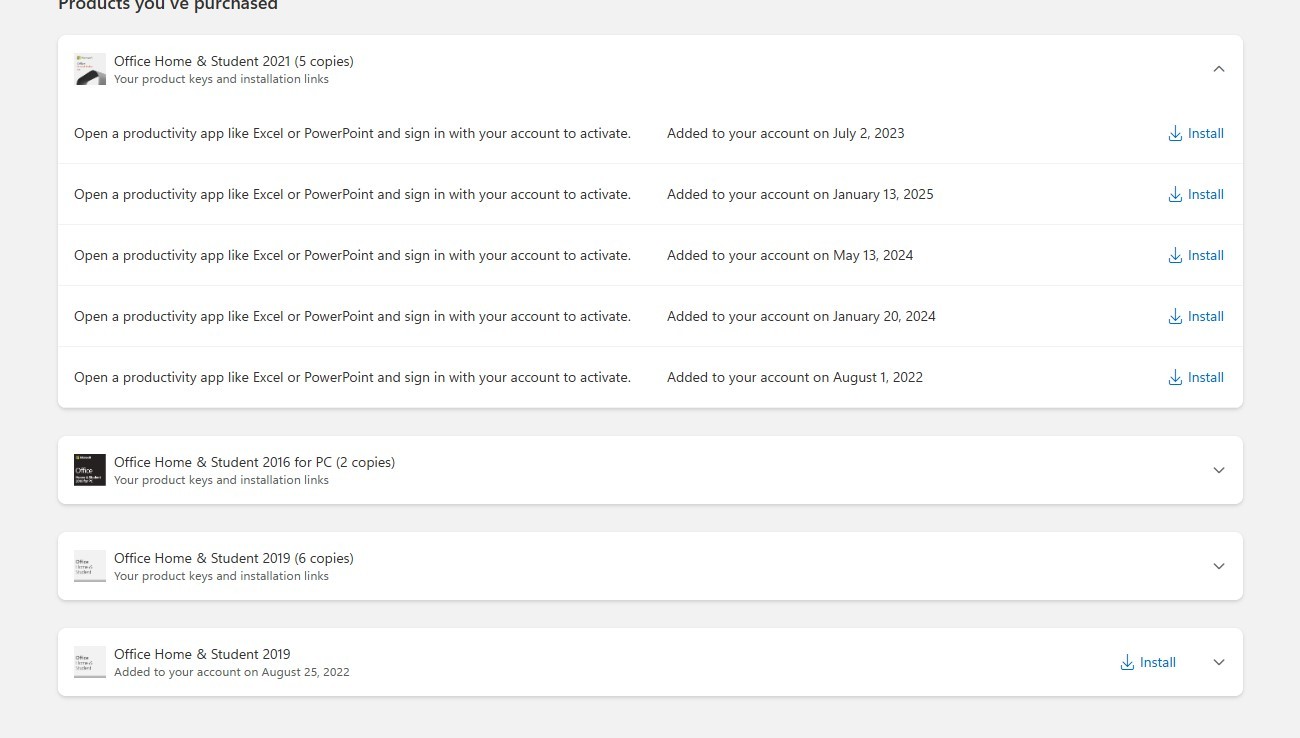Install the copy added July 2, 2023
The height and width of the screenshot is (738, 1300).
click(x=1205, y=134)
